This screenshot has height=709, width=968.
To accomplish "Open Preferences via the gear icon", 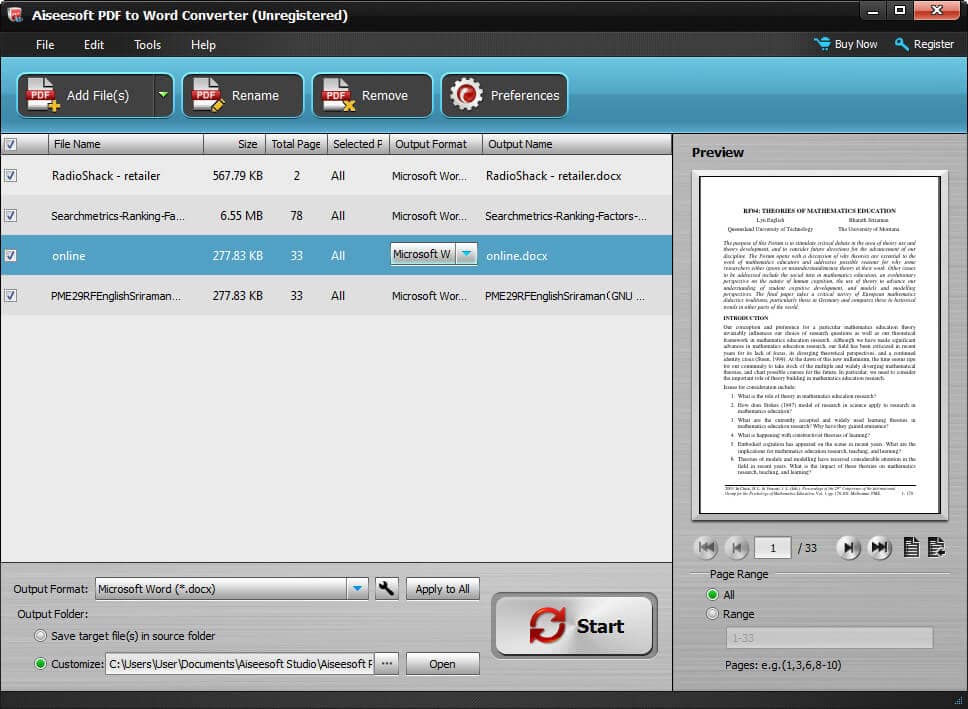I will point(466,95).
